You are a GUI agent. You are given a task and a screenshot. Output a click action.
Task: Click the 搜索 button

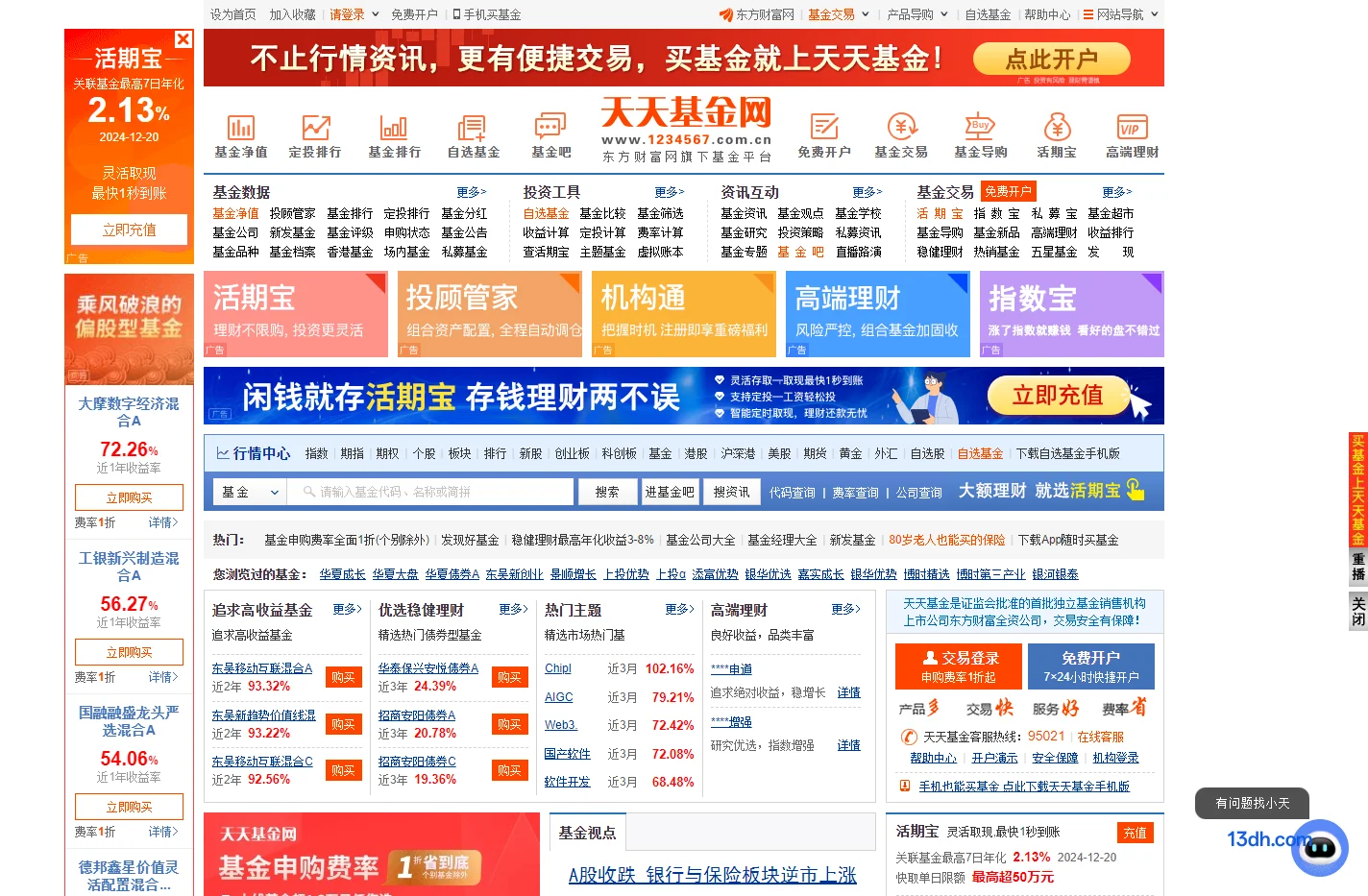click(x=607, y=492)
